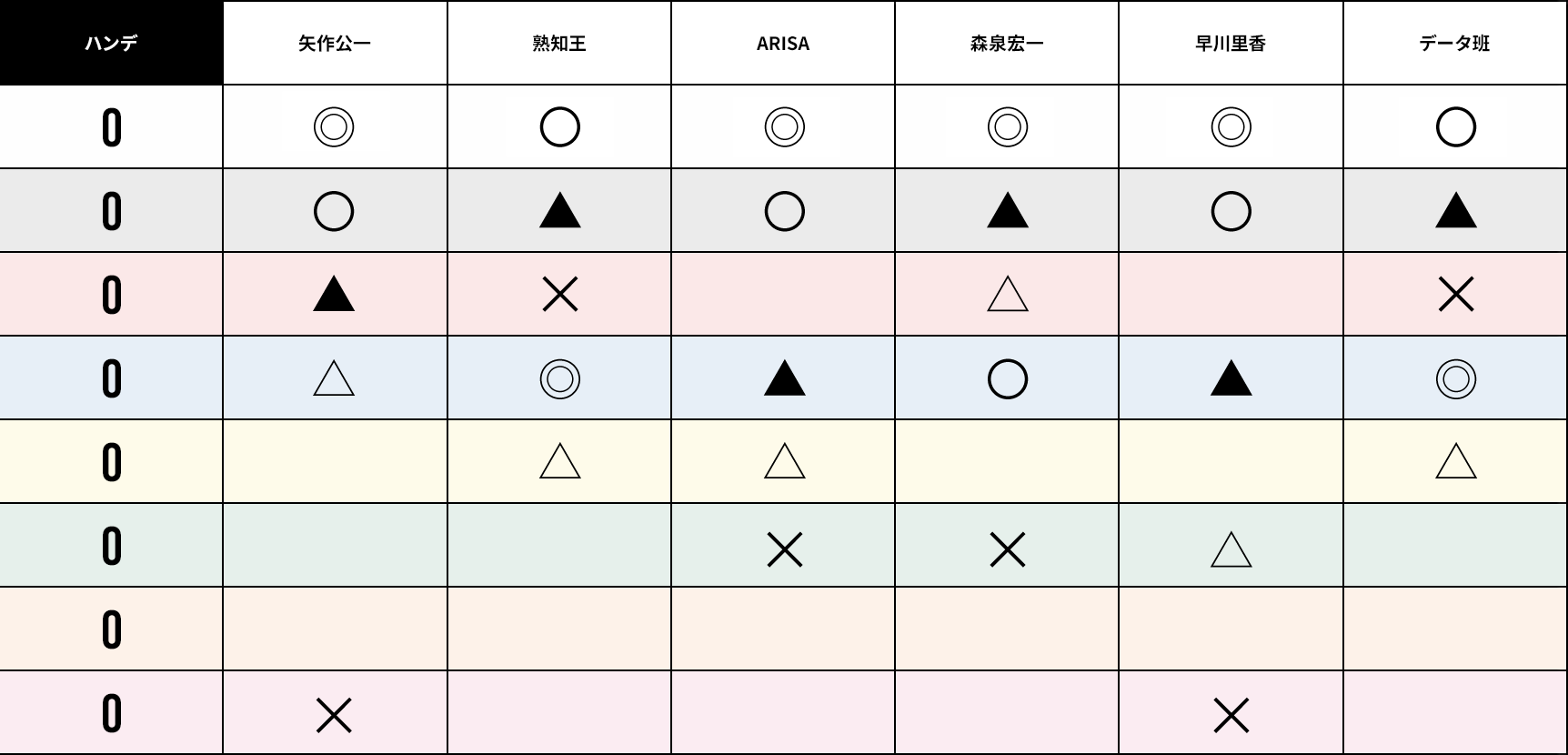Click the filled triangle in ARISA's blue row
This screenshot has height=755, width=1568.
coord(784,377)
